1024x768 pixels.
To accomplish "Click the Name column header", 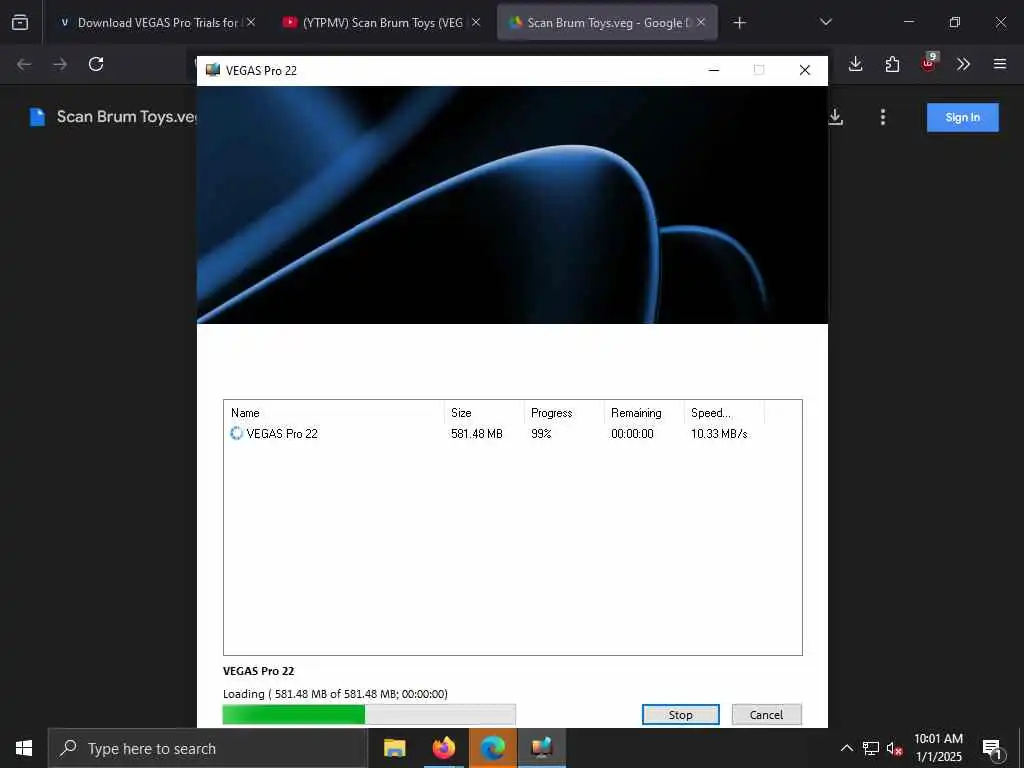I will coord(334,413).
